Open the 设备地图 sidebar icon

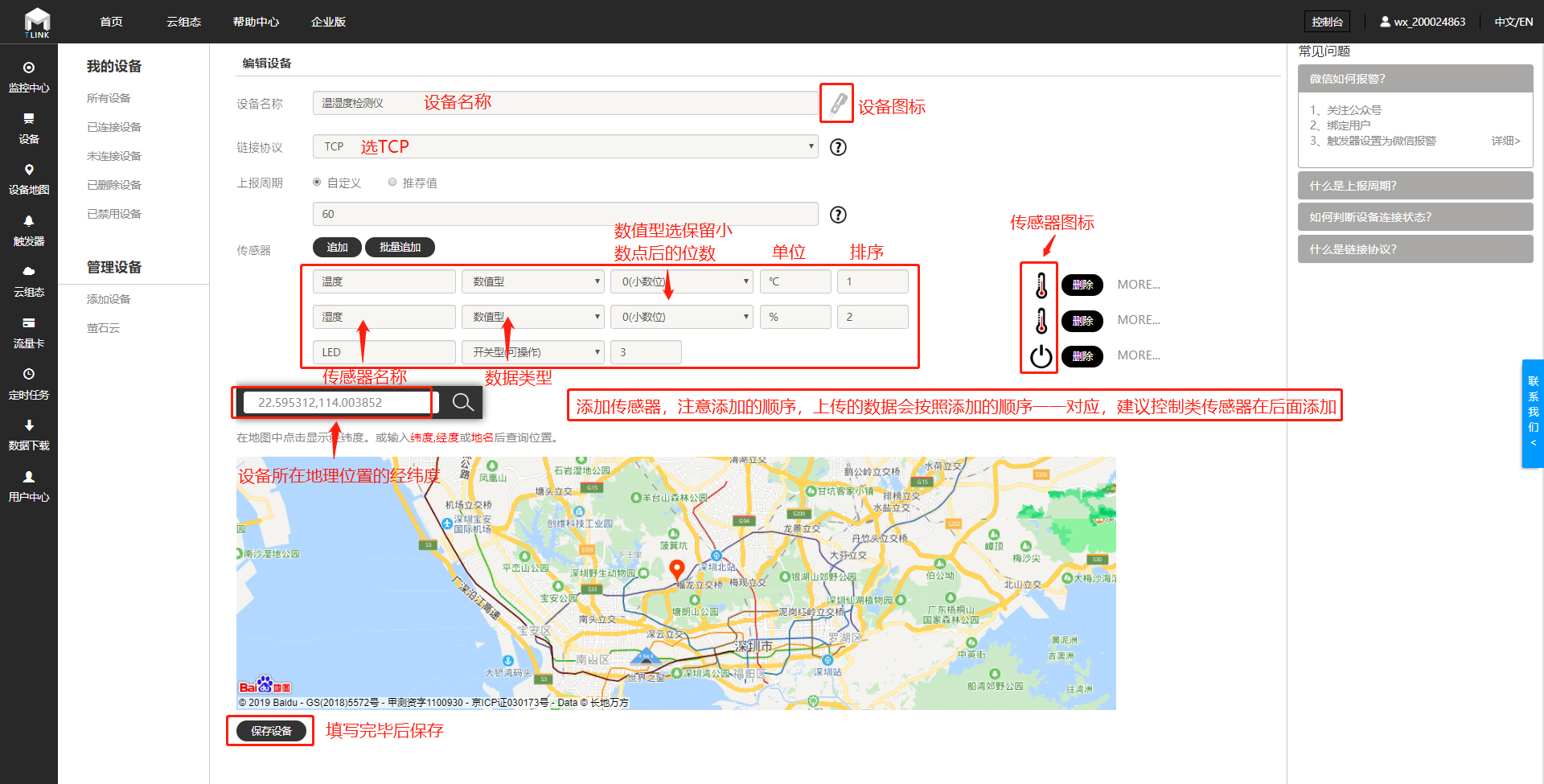(29, 170)
